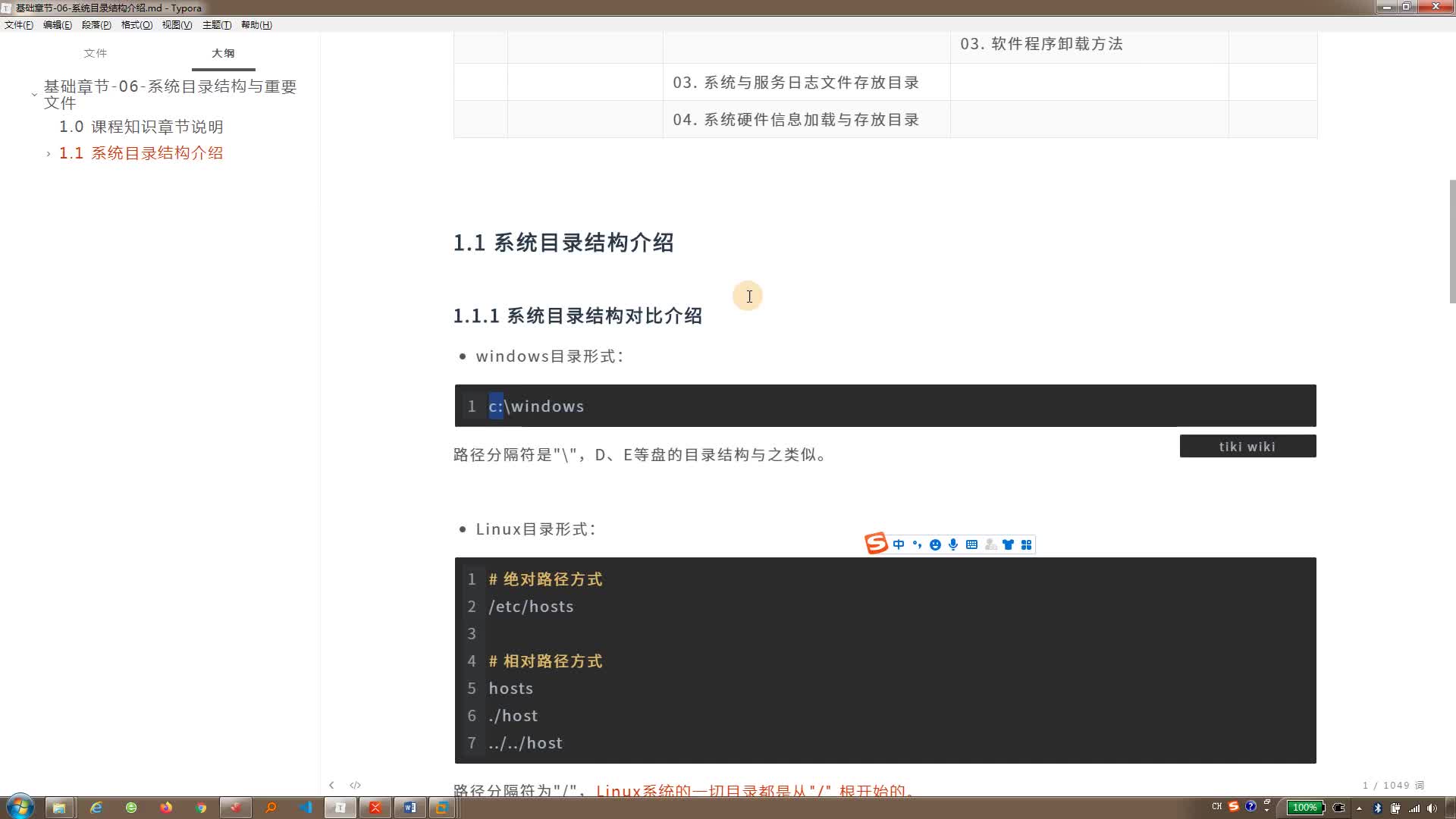The image size is (1456, 819).
Task: Open the soft keyboard from Sogou toolbar
Action: pos(971,544)
